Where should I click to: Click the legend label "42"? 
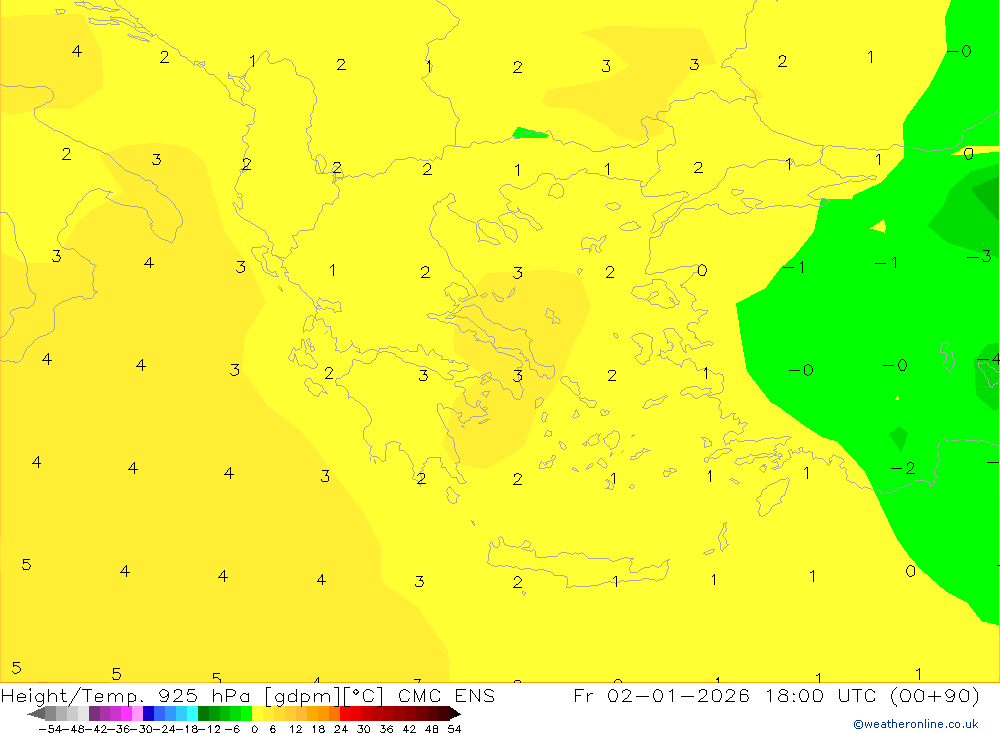[409, 729]
